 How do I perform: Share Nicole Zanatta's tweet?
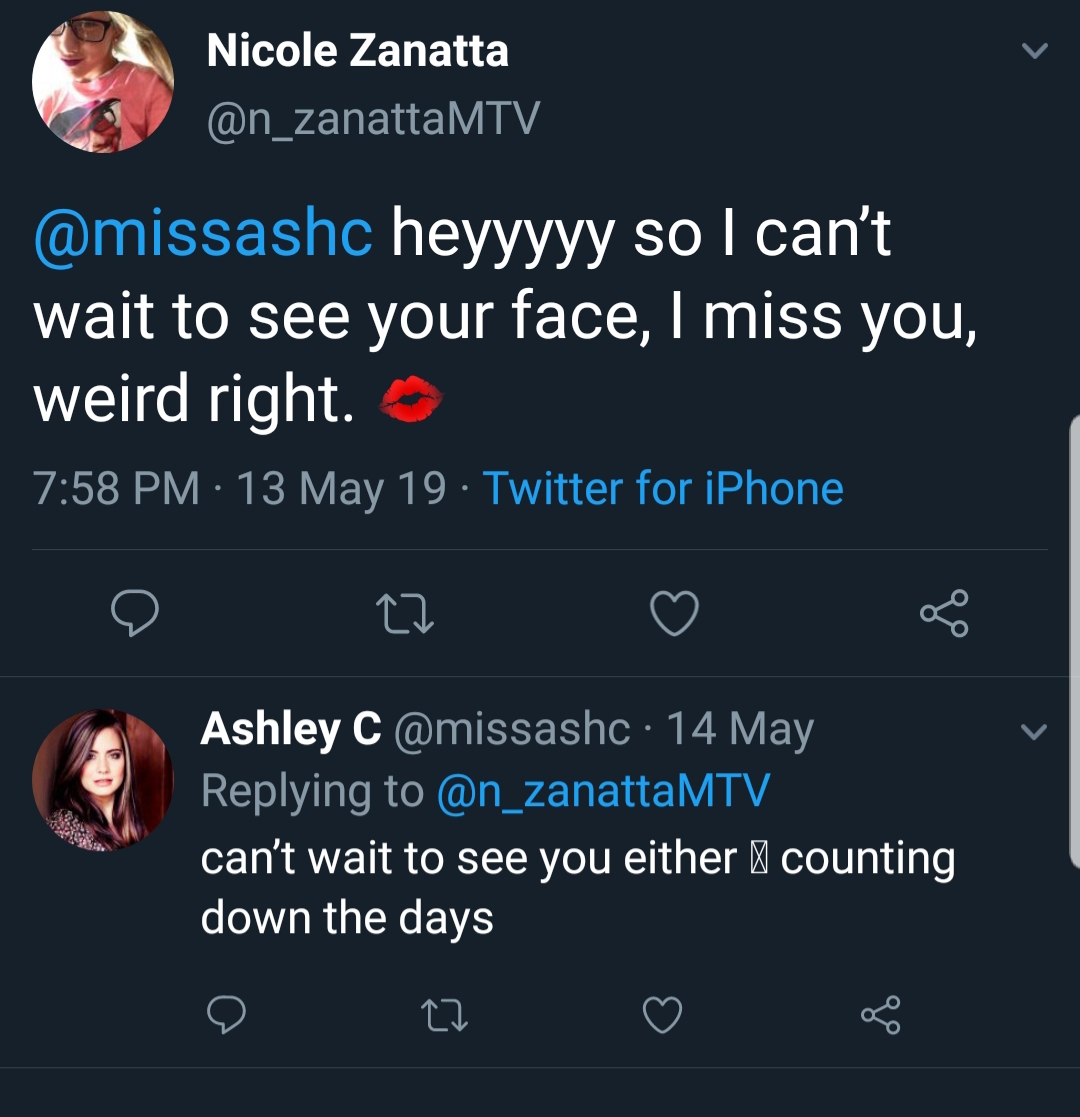click(944, 613)
